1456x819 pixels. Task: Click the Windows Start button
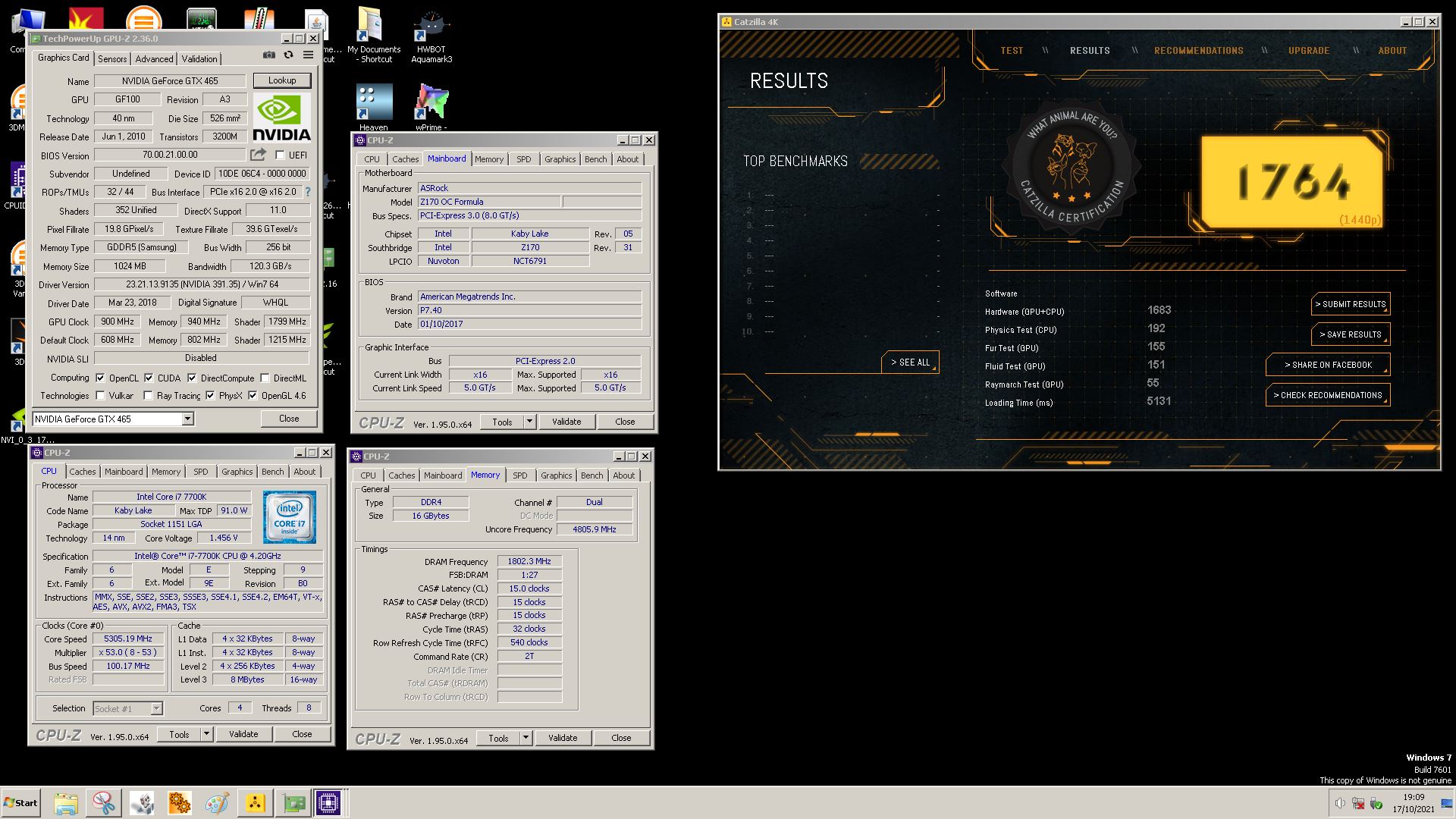point(21,803)
